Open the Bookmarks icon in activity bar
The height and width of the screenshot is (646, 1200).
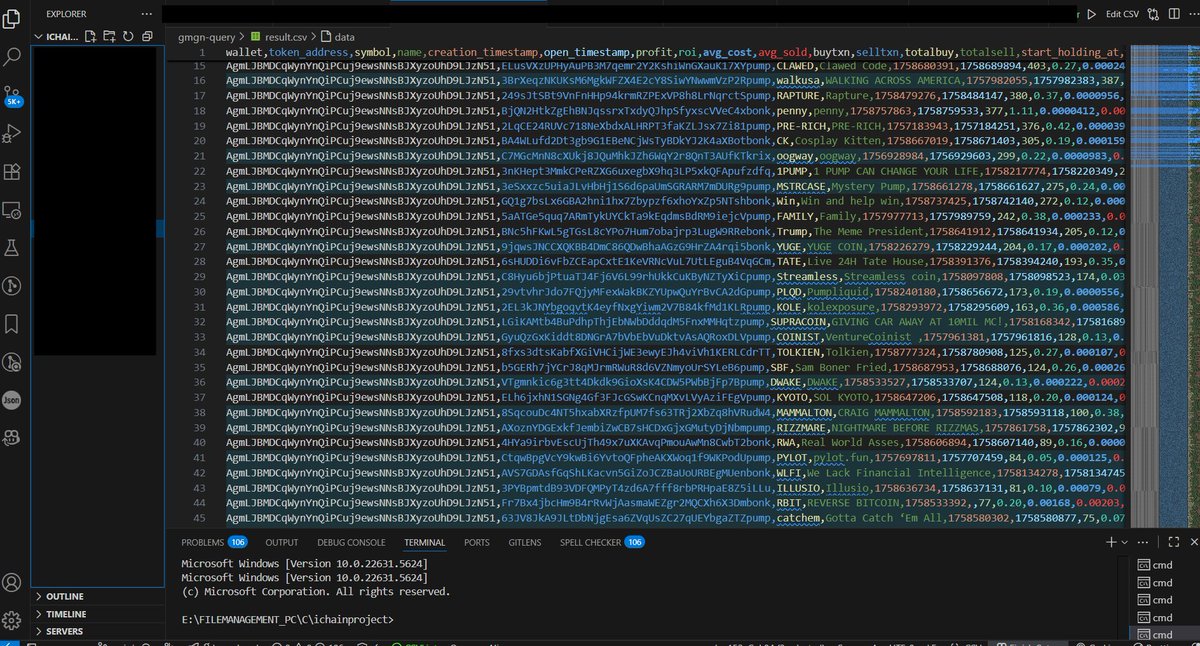(12, 324)
